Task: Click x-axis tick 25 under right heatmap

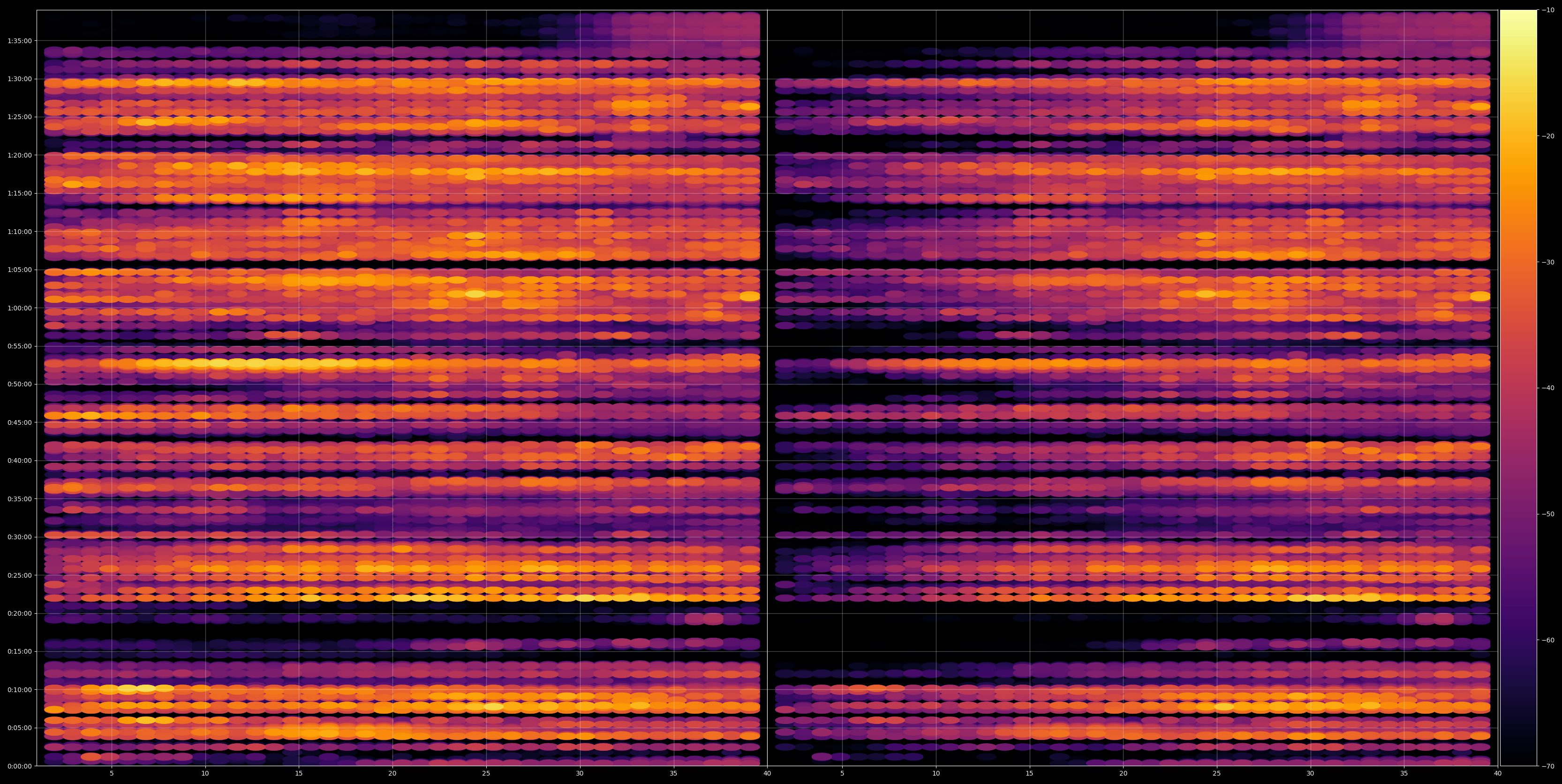Action: coord(1217,774)
